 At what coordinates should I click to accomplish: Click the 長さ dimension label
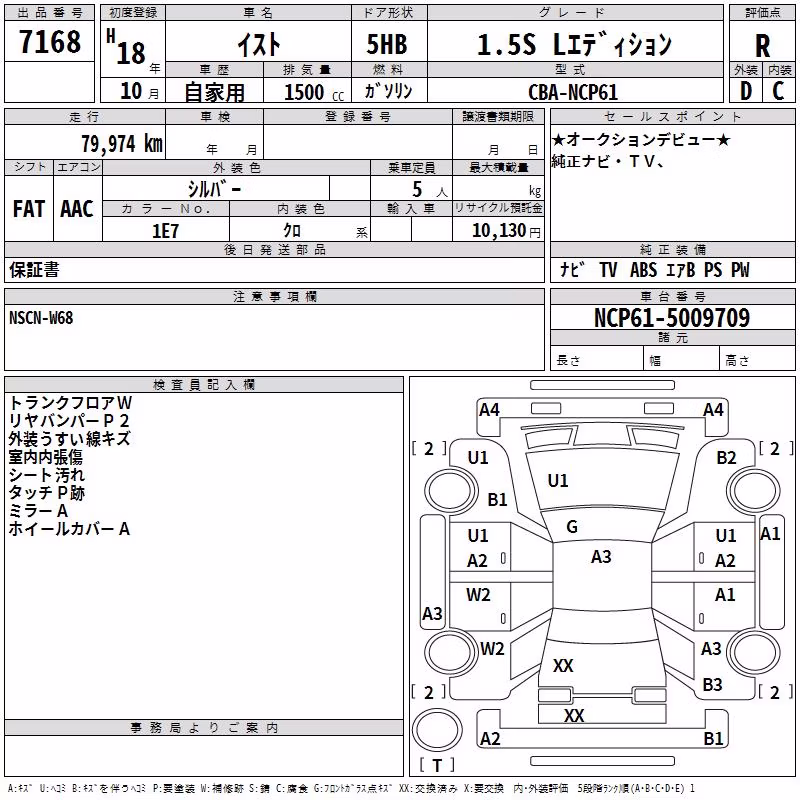[568, 361]
